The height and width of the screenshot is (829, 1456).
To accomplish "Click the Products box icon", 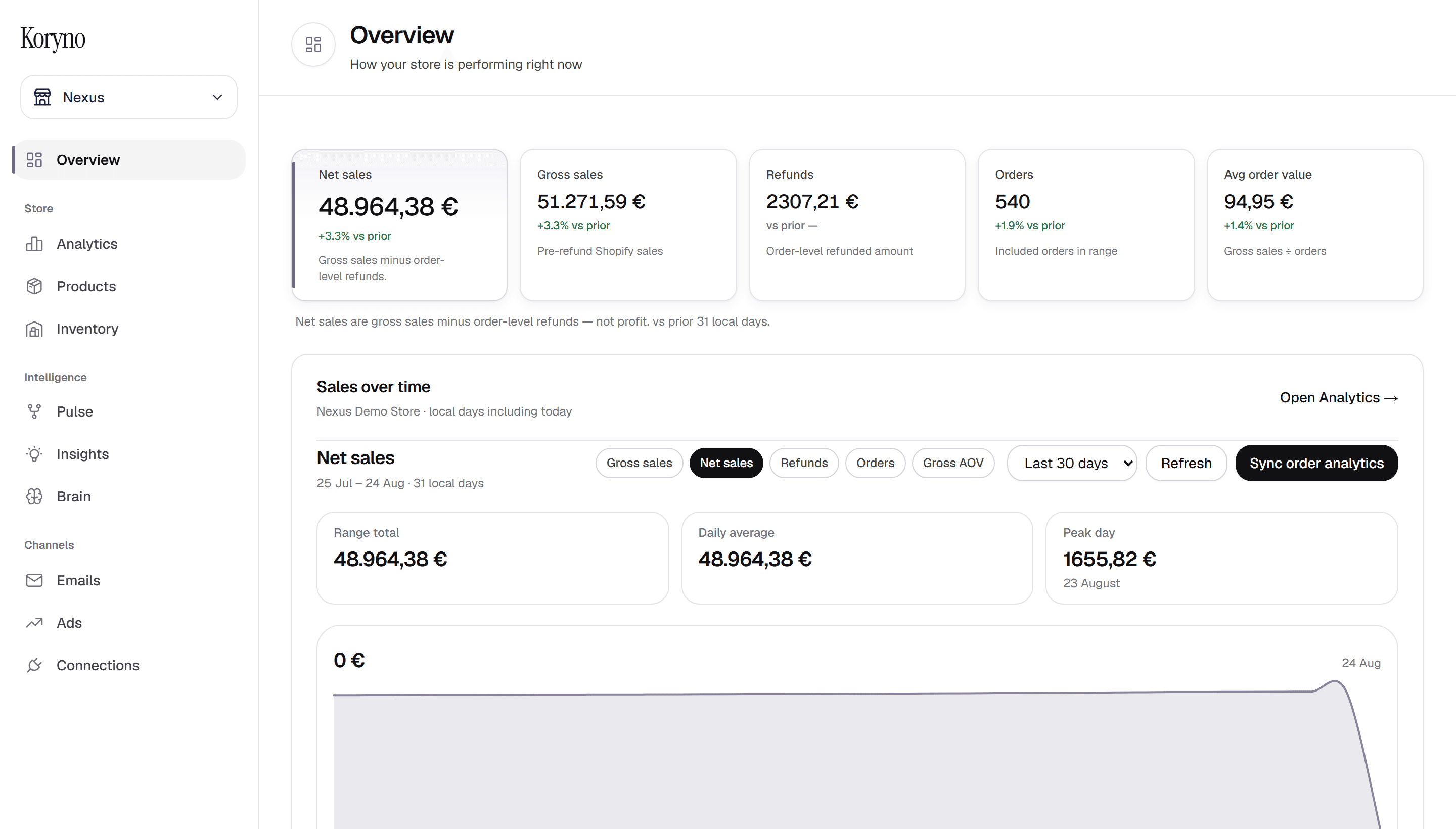I will pos(34,286).
